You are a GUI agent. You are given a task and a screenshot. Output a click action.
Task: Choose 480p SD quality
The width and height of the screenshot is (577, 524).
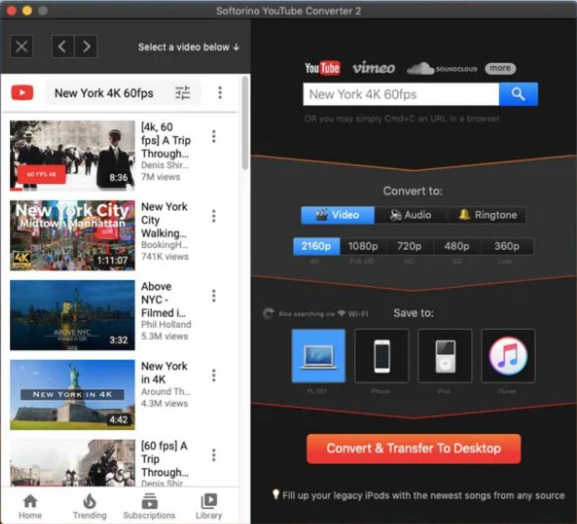(457, 246)
